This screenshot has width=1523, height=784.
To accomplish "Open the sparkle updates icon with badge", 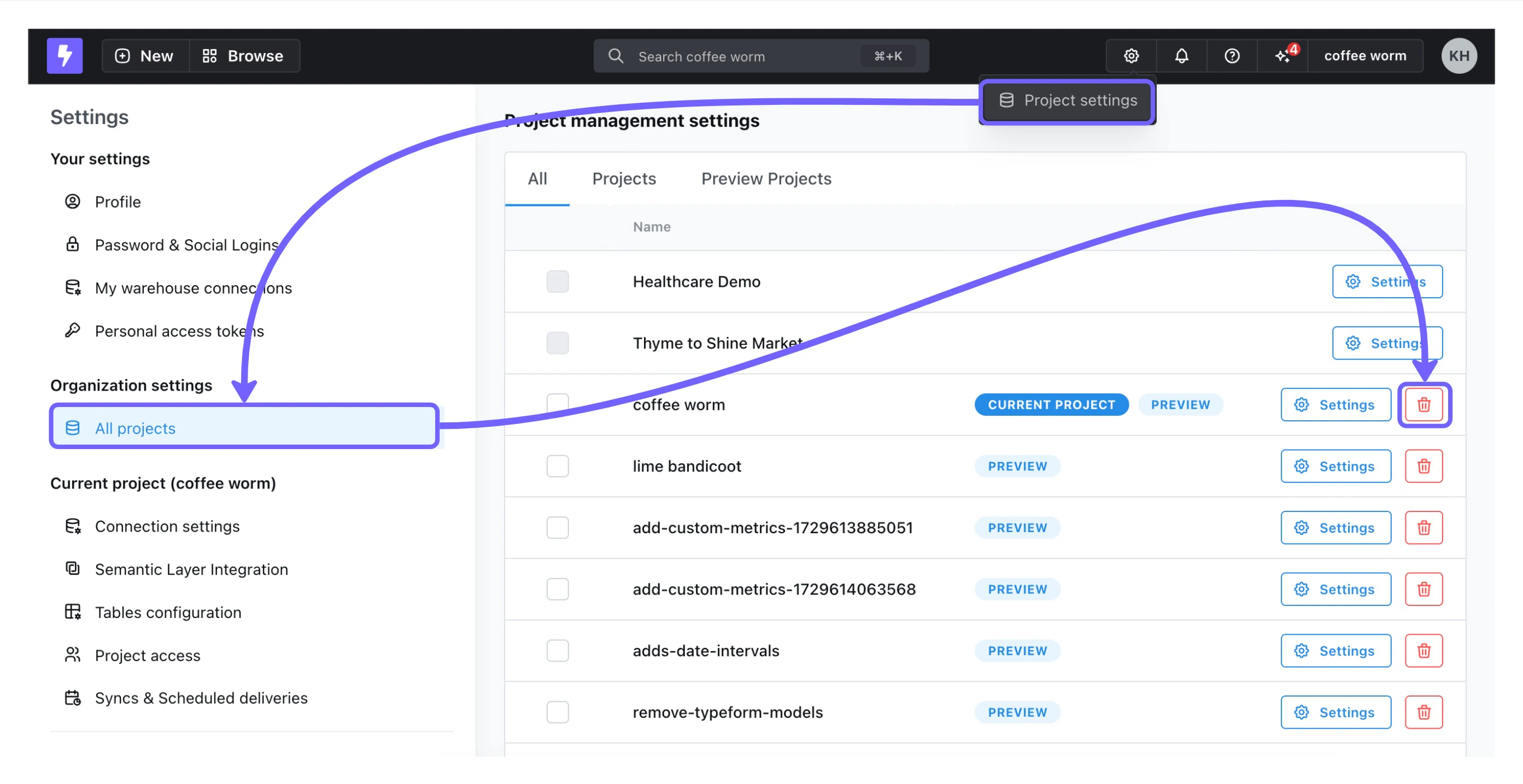I will click(1282, 56).
